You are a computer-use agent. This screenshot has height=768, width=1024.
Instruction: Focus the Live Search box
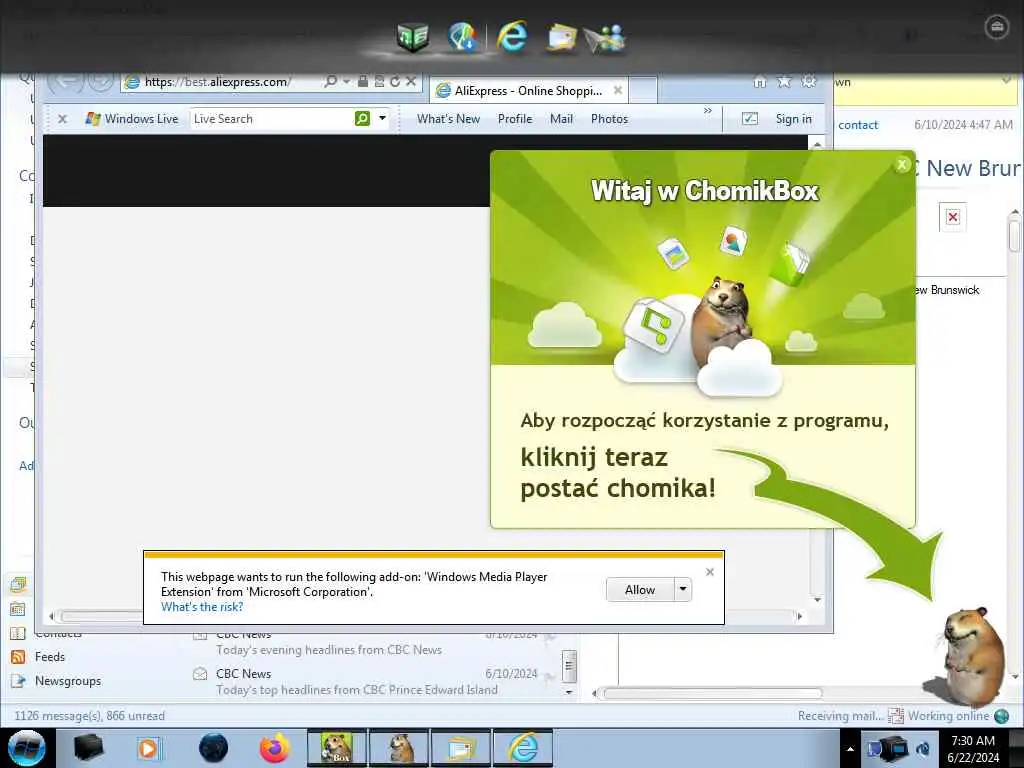click(x=271, y=119)
